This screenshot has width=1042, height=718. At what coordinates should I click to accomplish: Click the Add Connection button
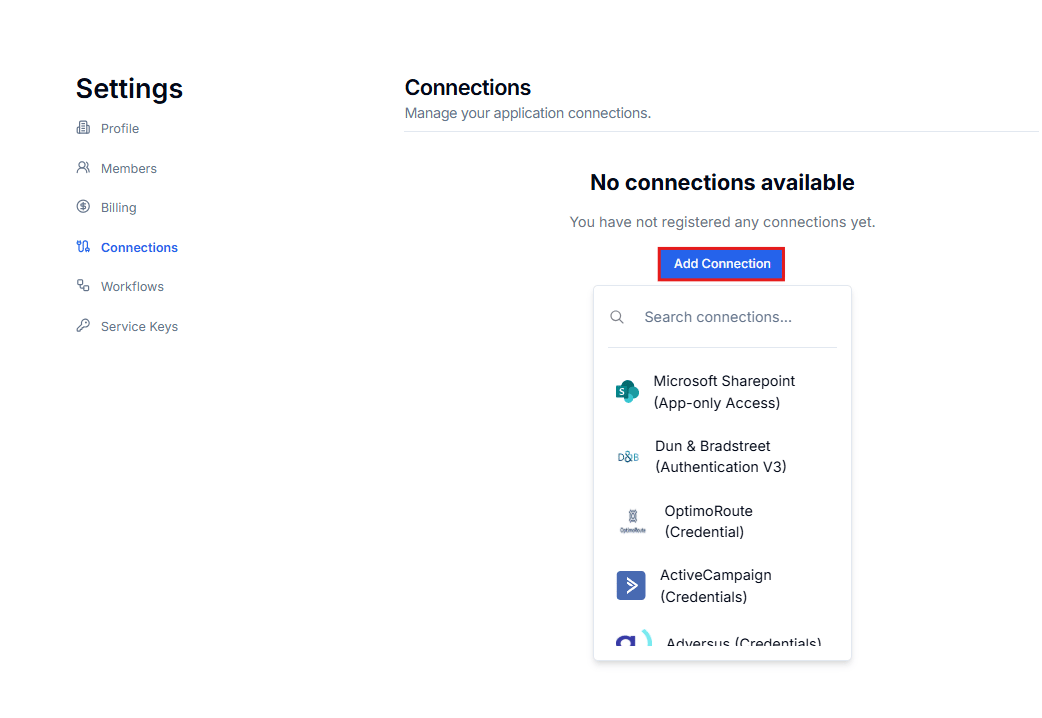[722, 264]
